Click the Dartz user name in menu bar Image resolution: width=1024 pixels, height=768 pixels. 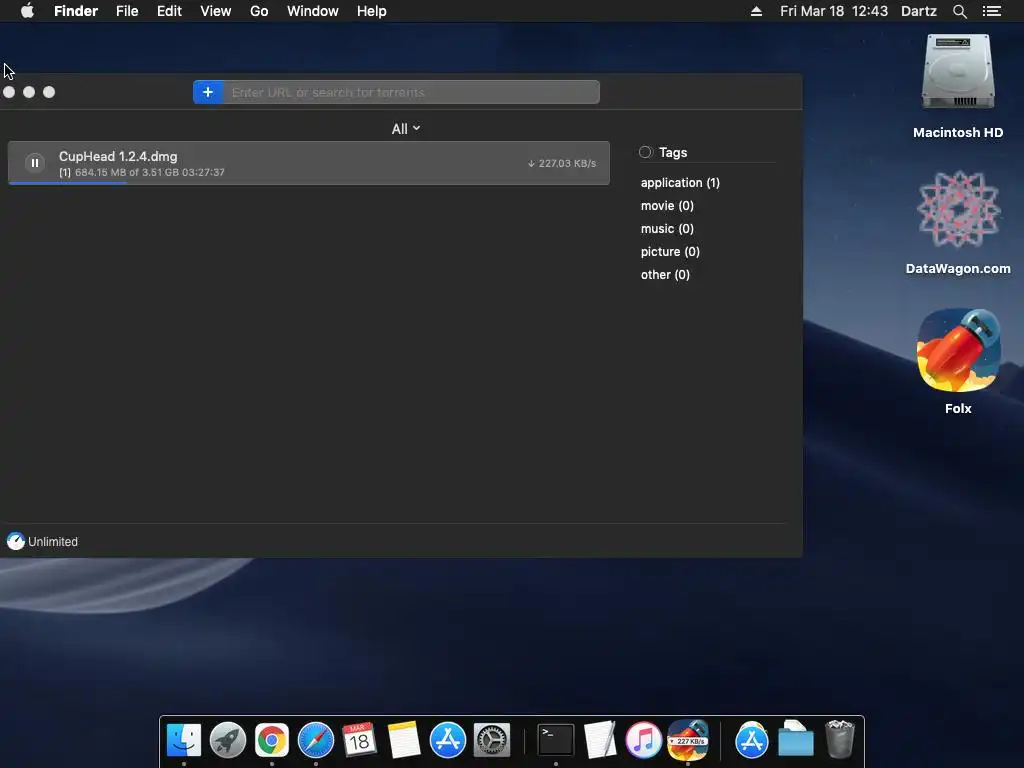pyautogui.click(x=918, y=11)
